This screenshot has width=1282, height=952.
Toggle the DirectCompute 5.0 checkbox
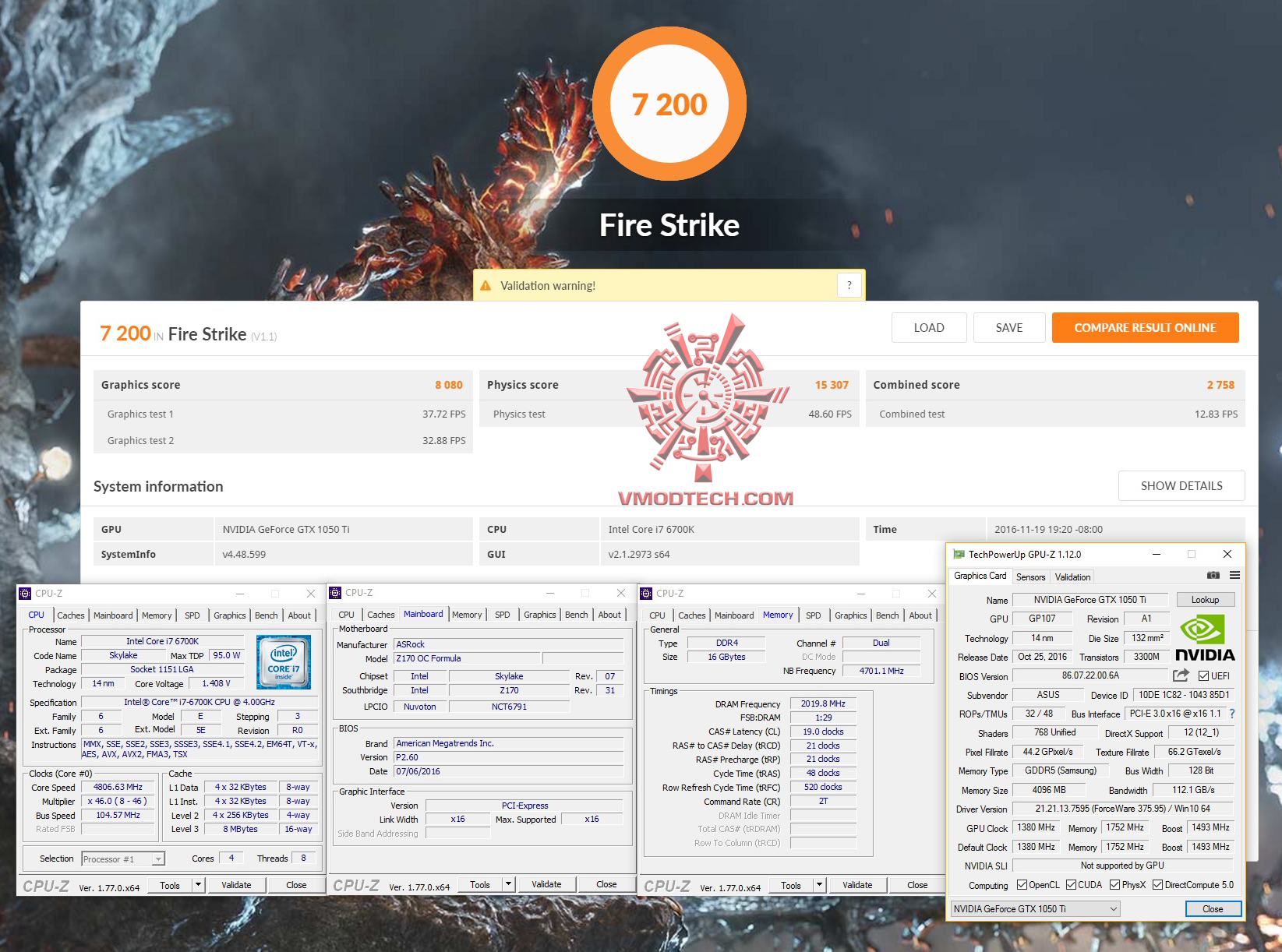click(1157, 884)
